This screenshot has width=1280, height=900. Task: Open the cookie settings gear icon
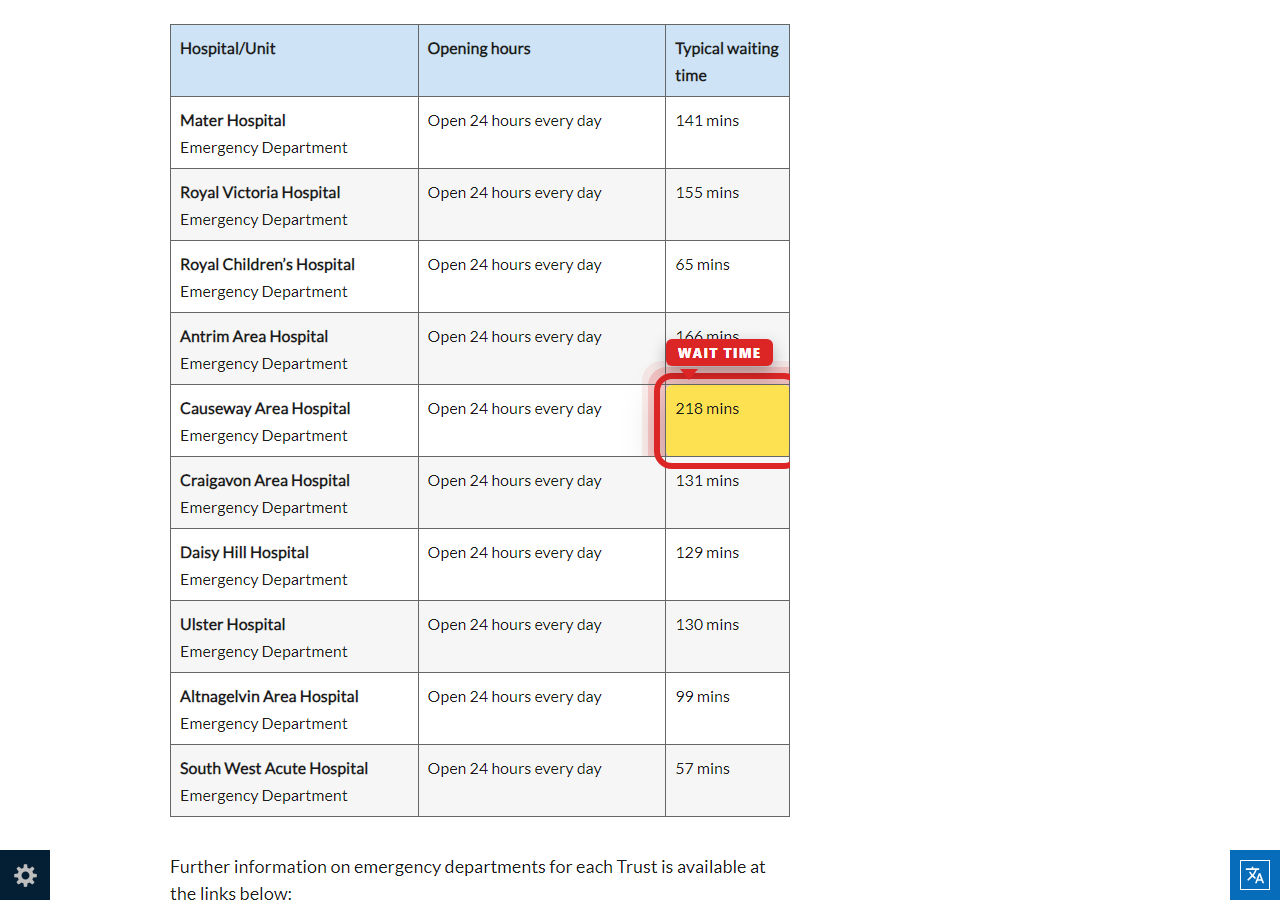pyautogui.click(x=25, y=875)
